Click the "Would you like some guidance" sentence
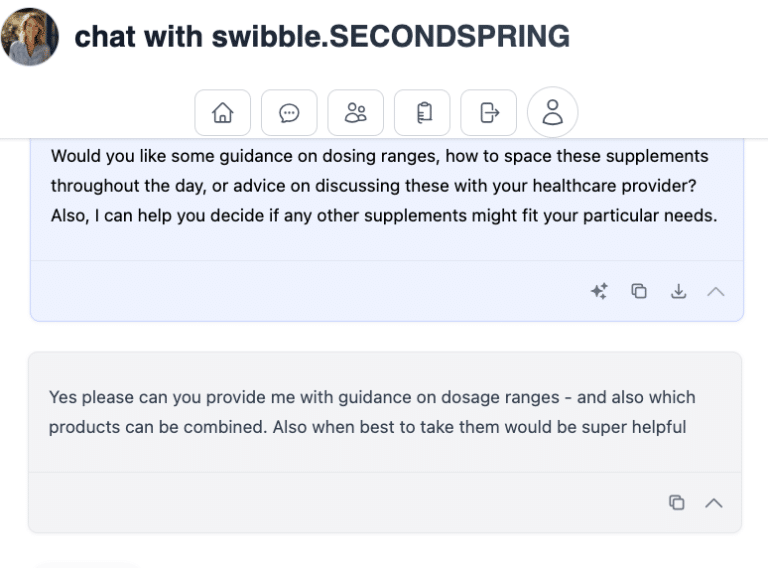768x568 pixels. coord(379,156)
